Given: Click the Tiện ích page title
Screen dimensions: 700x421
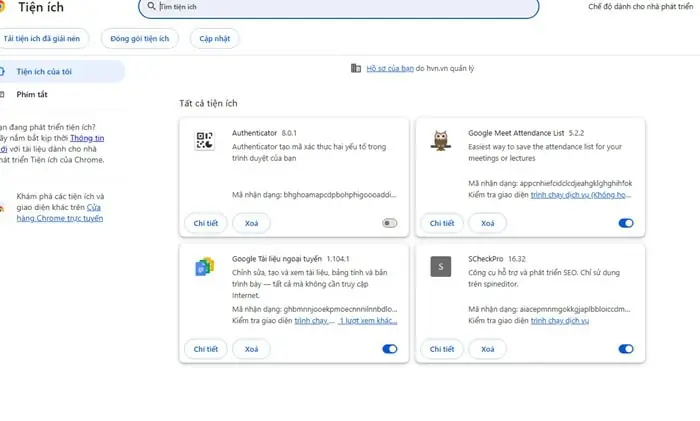Looking at the screenshot, I should pos(41,7).
